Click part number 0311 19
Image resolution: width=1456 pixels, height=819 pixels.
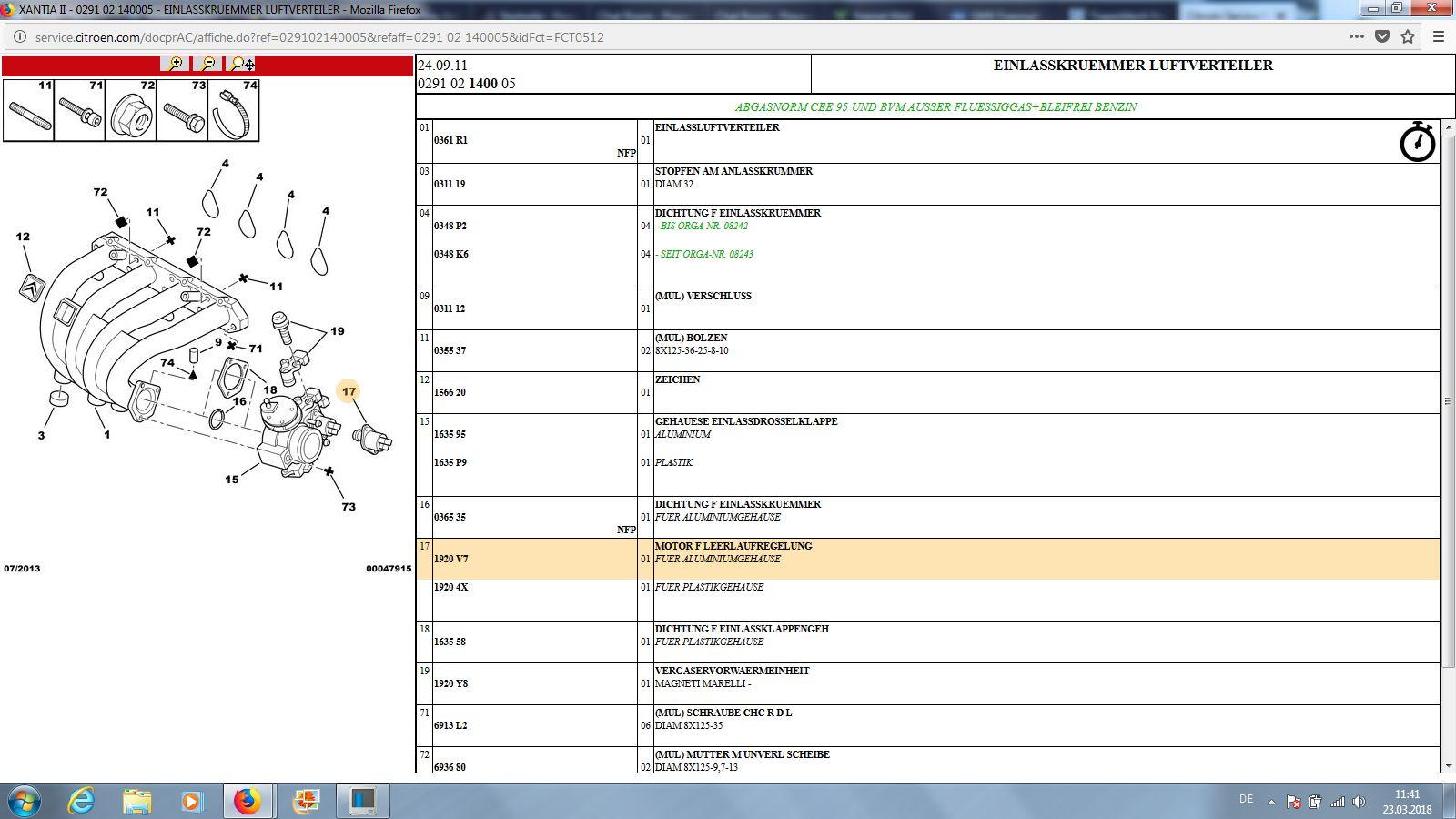(450, 184)
